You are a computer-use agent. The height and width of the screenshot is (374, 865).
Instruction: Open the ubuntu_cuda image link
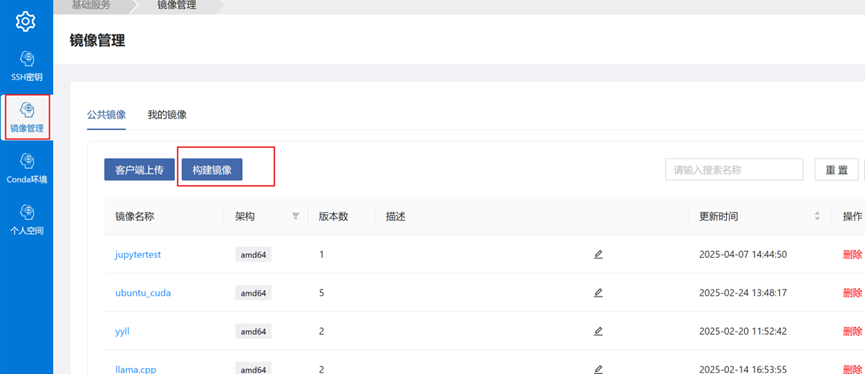[143, 293]
